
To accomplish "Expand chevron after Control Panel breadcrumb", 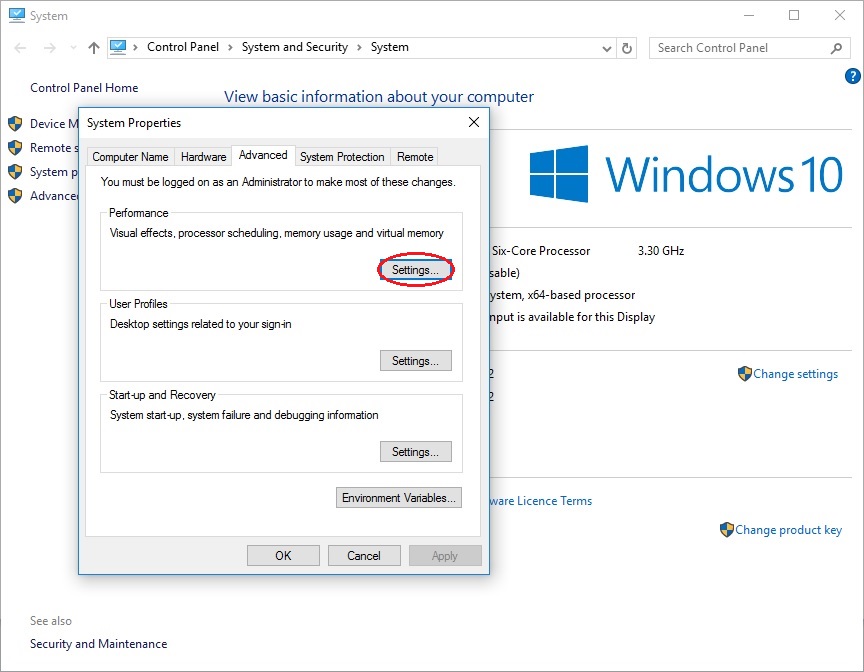I will coord(230,48).
